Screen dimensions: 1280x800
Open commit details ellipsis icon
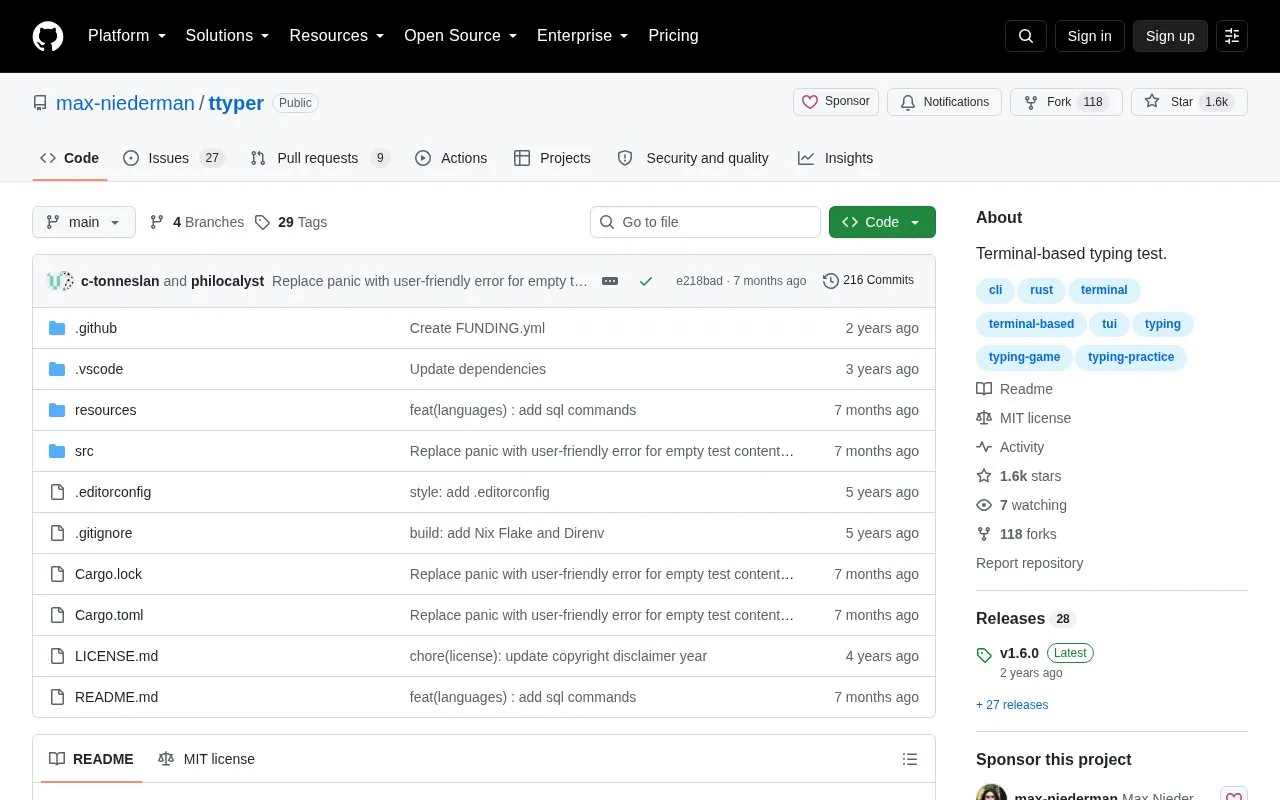click(610, 281)
